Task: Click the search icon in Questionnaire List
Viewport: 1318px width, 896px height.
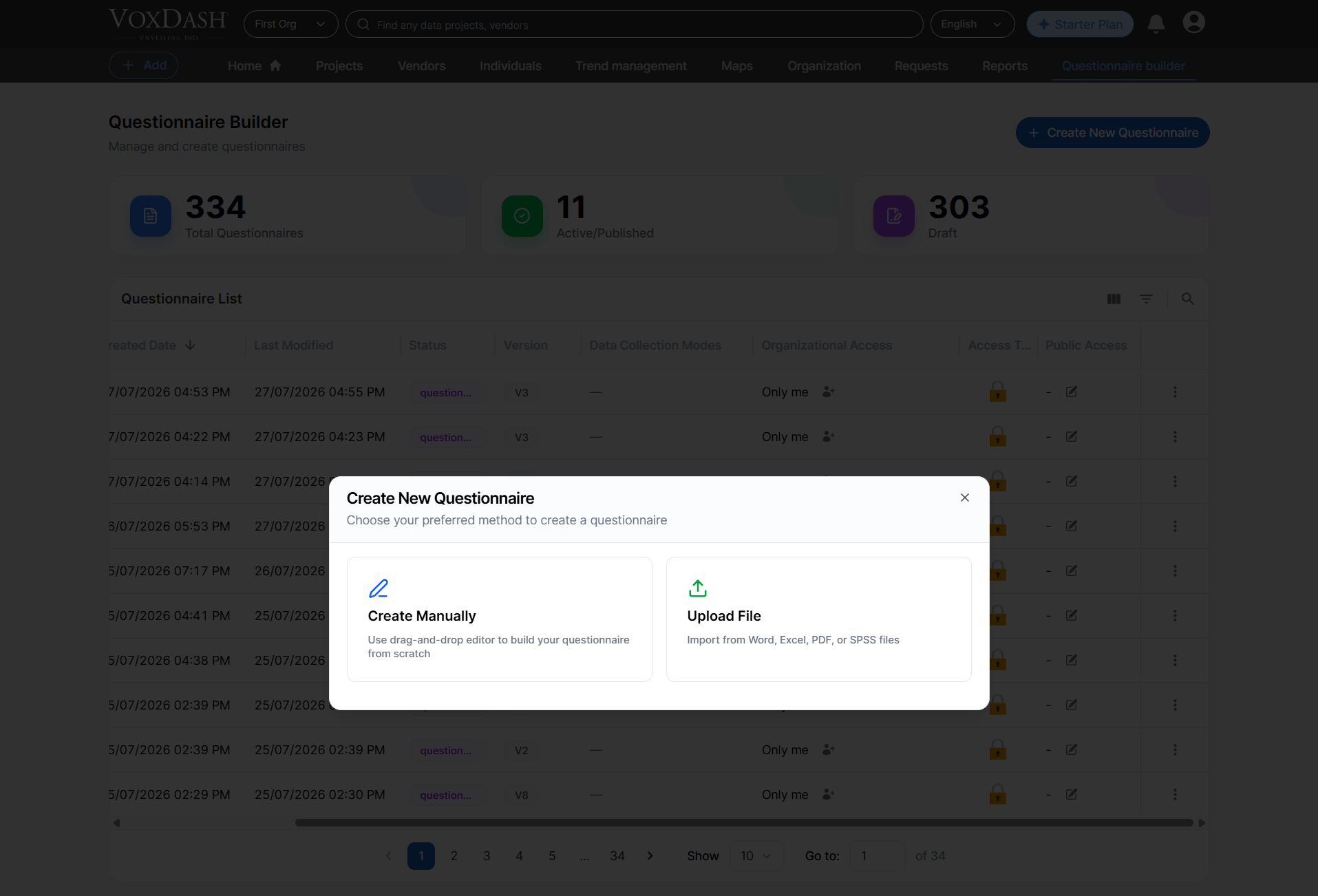Action: tap(1187, 299)
